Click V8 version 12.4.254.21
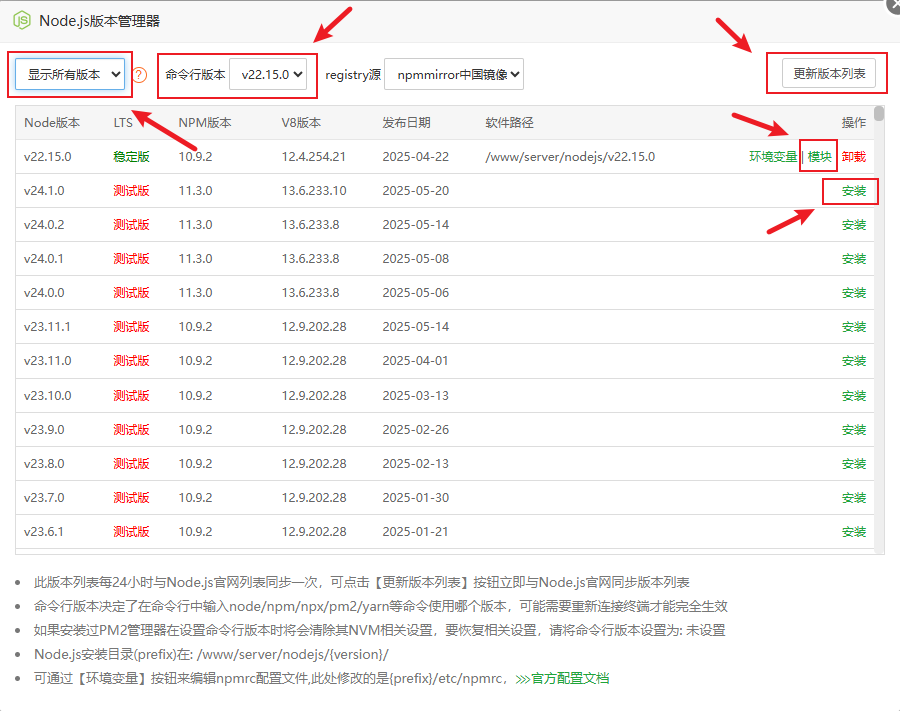 point(313,157)
